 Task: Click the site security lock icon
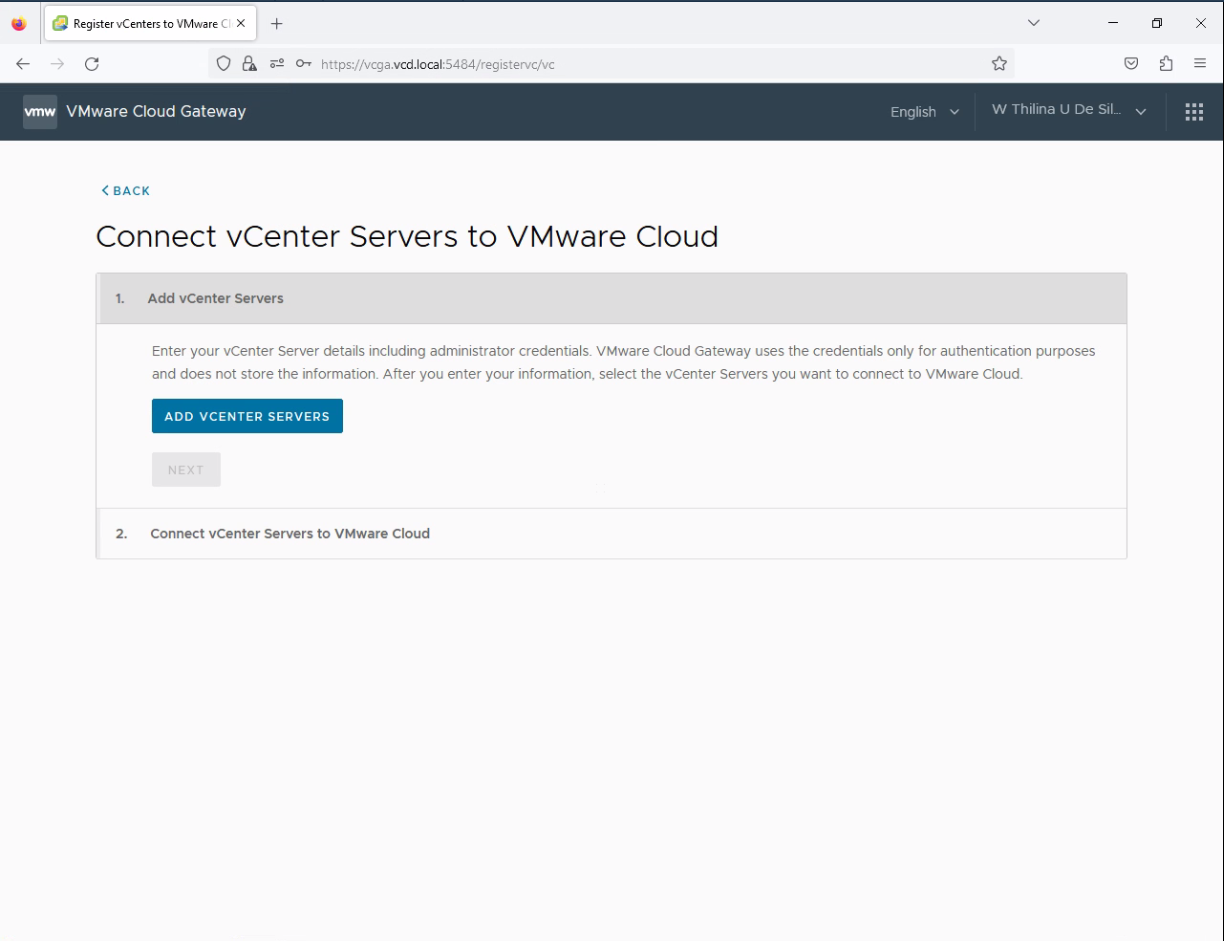(250, 64)
